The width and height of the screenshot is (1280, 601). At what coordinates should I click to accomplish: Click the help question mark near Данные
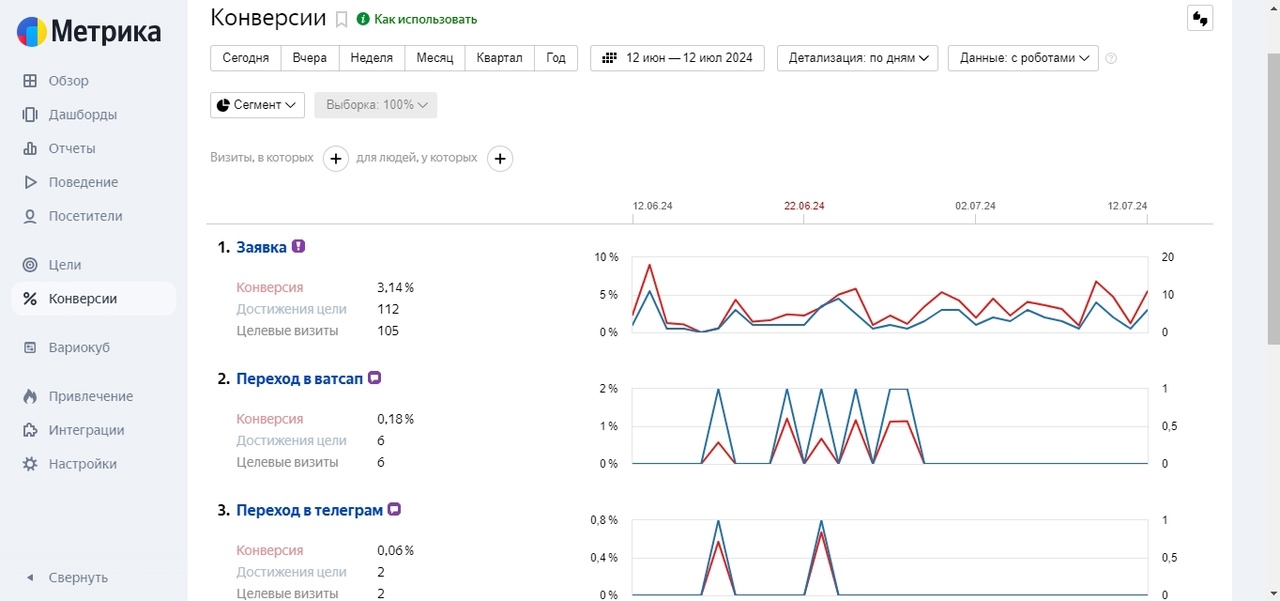(1111, 58)
